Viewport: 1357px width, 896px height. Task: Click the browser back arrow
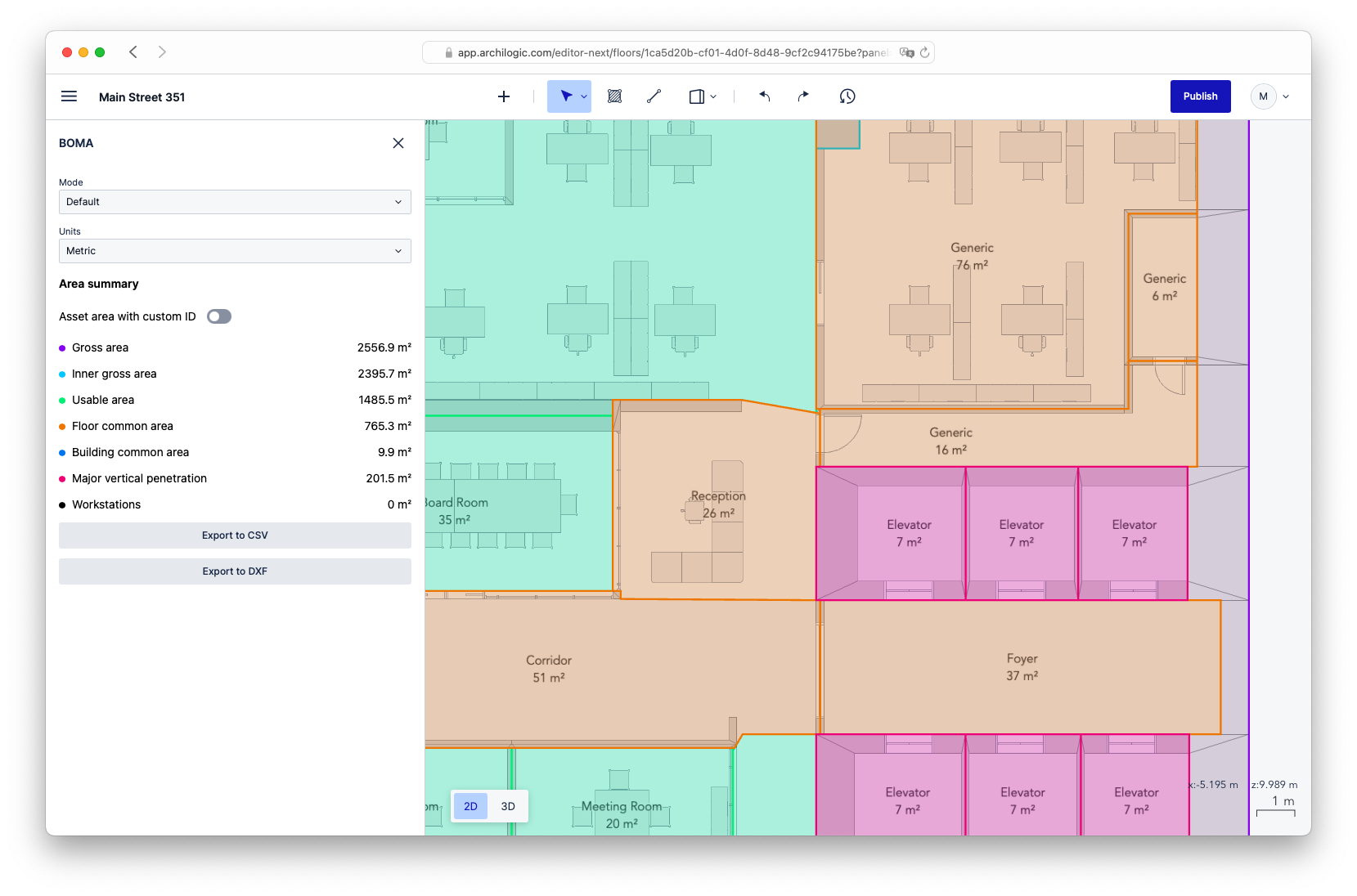[133, 52]
